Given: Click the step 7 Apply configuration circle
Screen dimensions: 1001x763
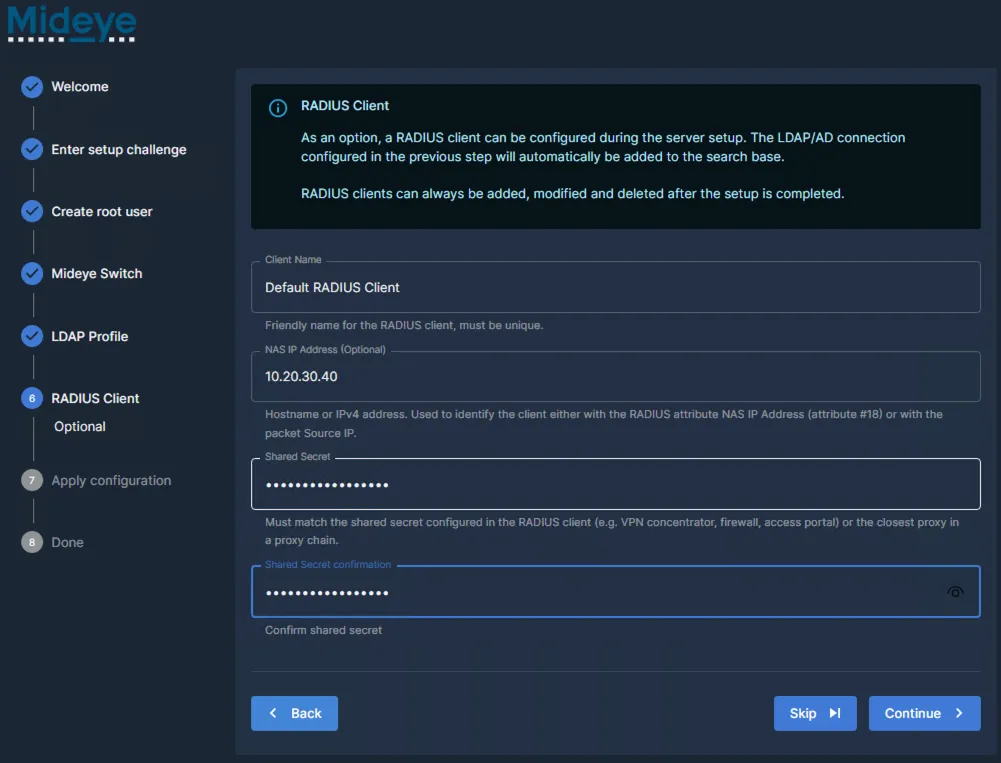Looking at the screenshot, I should coord(30,481).
